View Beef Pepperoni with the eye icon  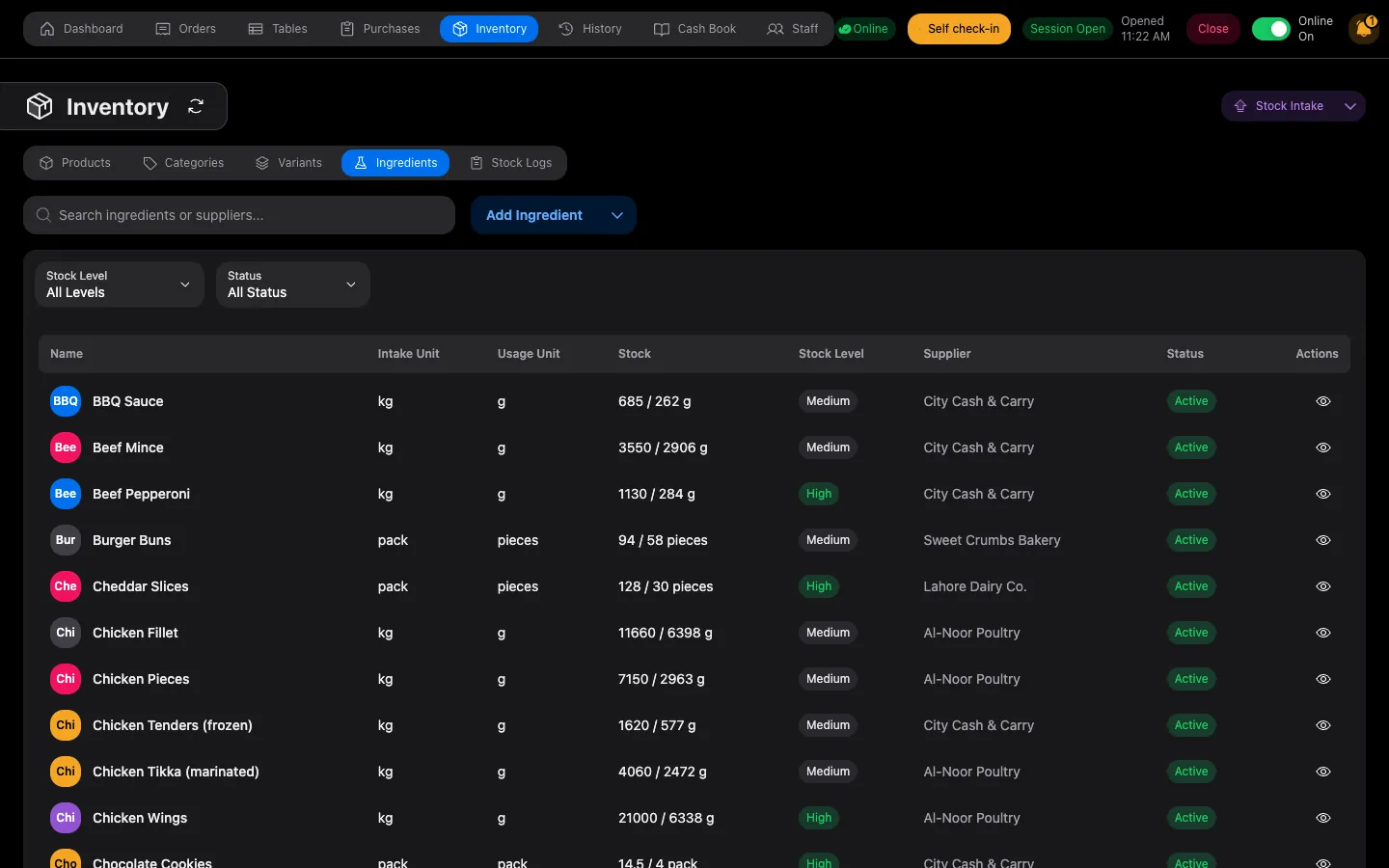pos(1323,494)
